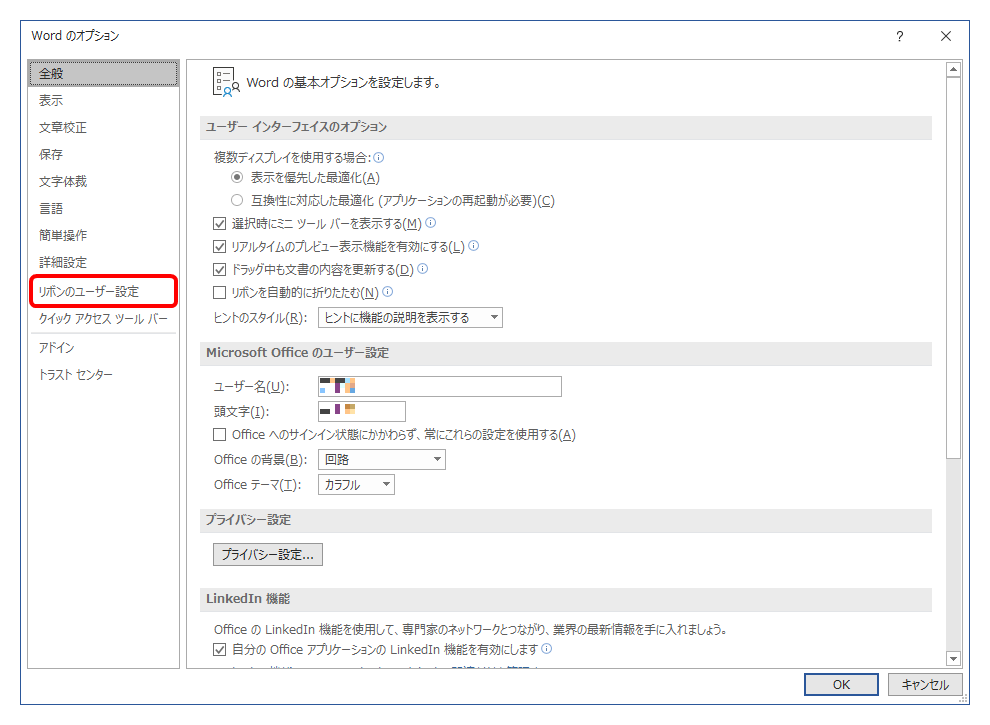Click the info icon beside 複数ディスプレイを使用する場合
The width and height of the screenshot is (990, 725).
coord(377,156)
